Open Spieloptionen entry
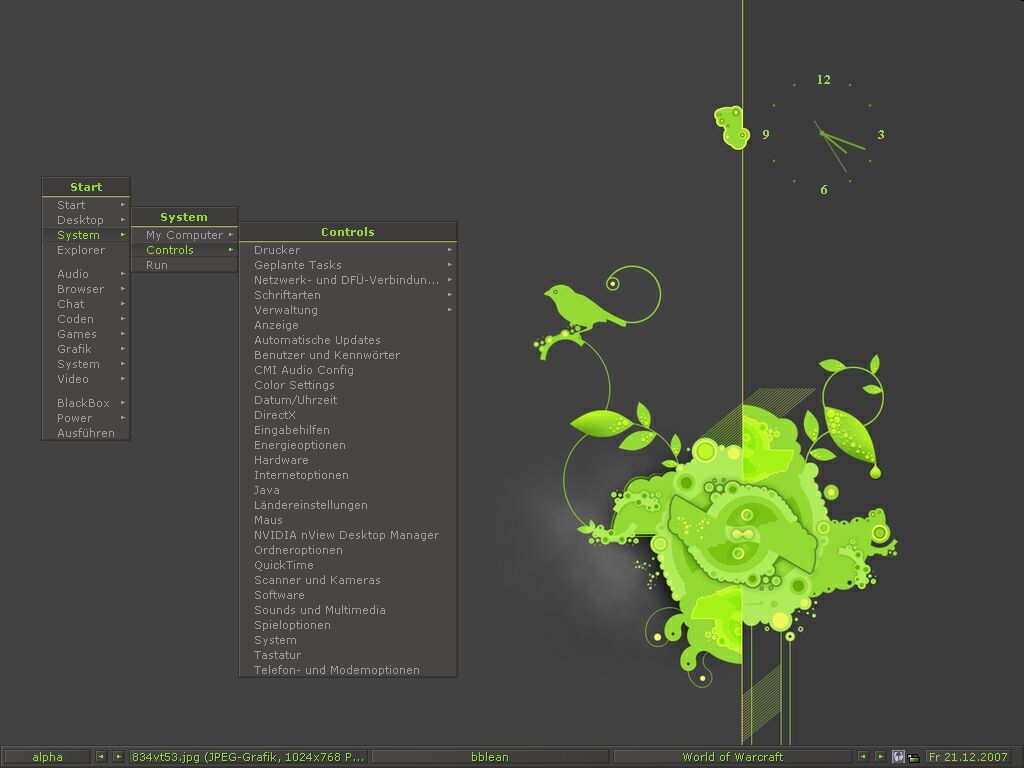Viewport: 1024px width, 768px height. click(347, 625)
